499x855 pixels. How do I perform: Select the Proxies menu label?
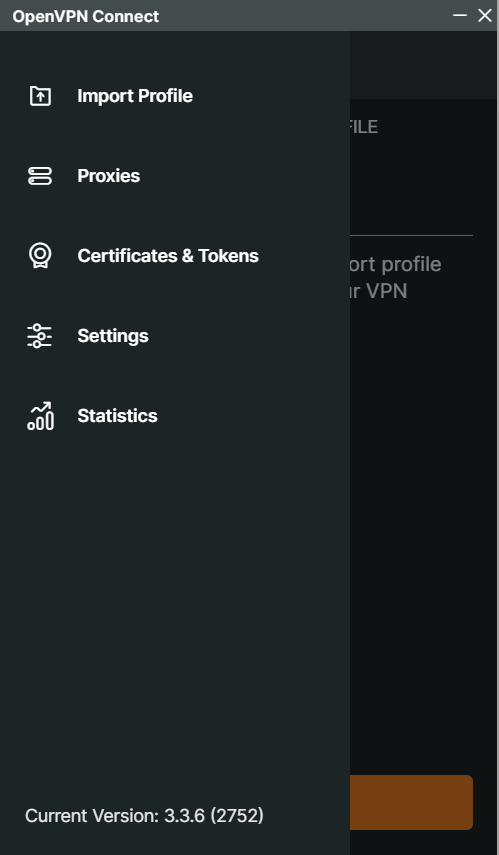pos(109,176)
